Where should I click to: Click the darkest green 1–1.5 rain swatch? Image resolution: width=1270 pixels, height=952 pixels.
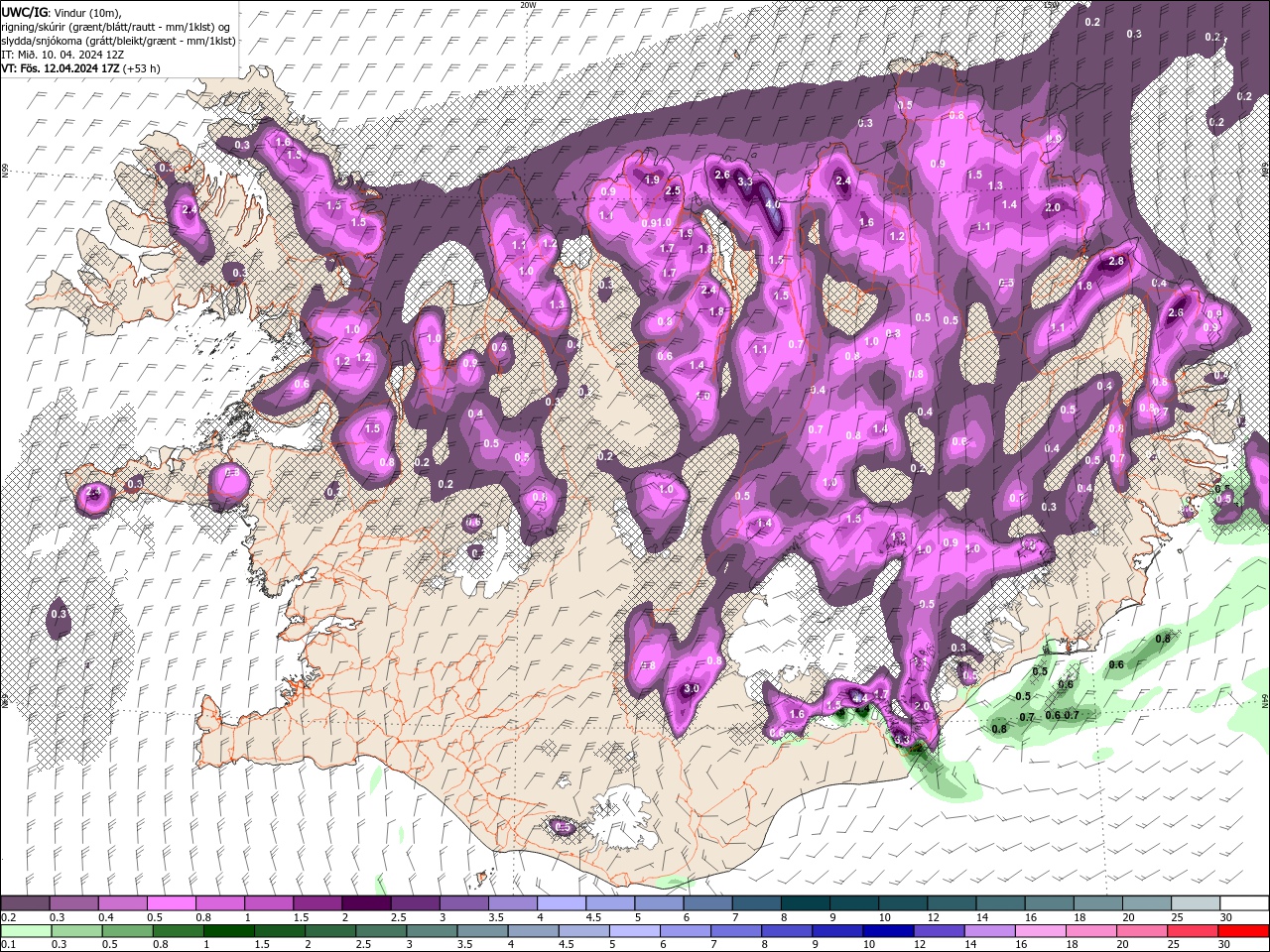pyautogui.click(x=229, y=931)
